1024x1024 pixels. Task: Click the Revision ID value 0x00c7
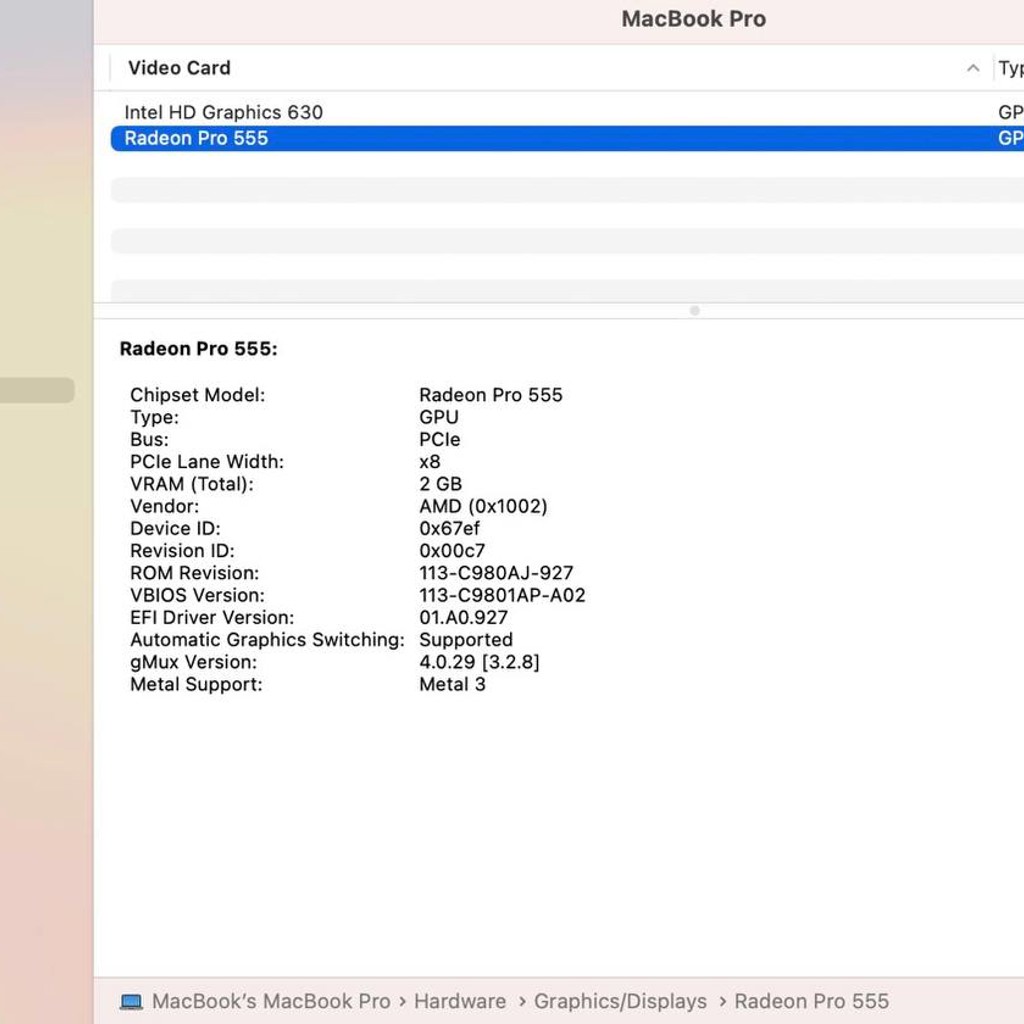452,551
